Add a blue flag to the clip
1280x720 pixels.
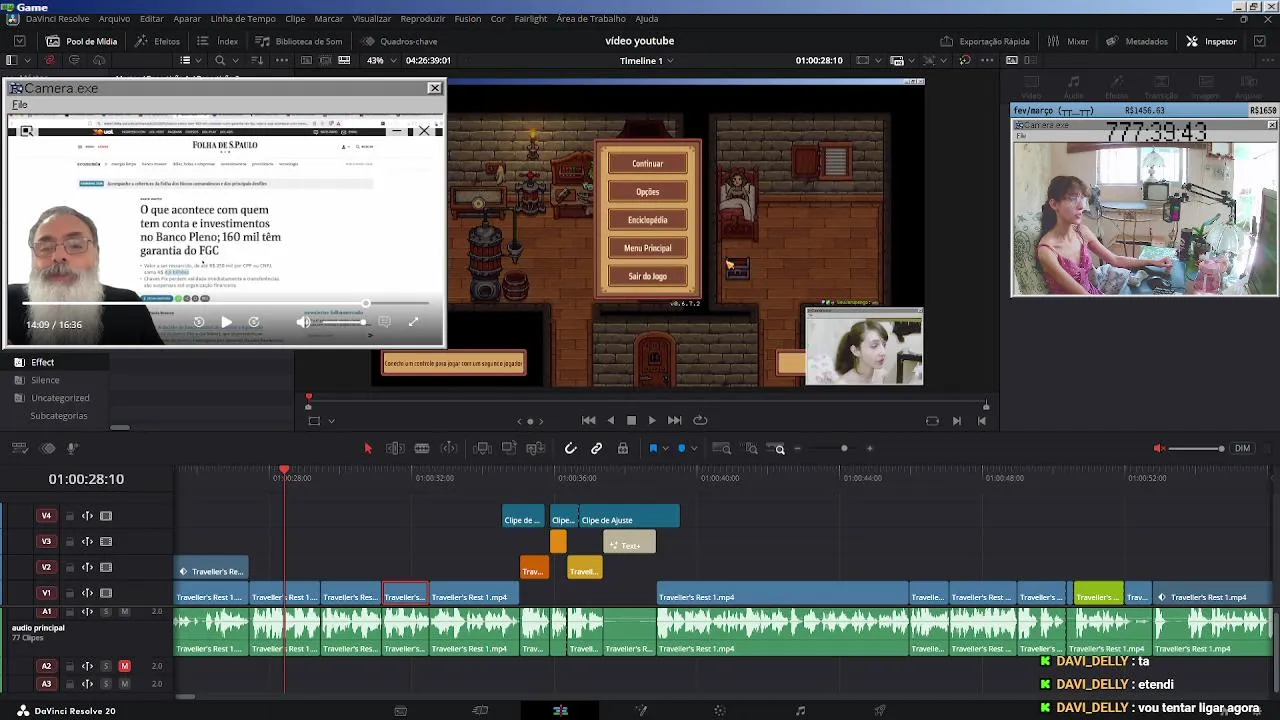click(x=653, y=449)
